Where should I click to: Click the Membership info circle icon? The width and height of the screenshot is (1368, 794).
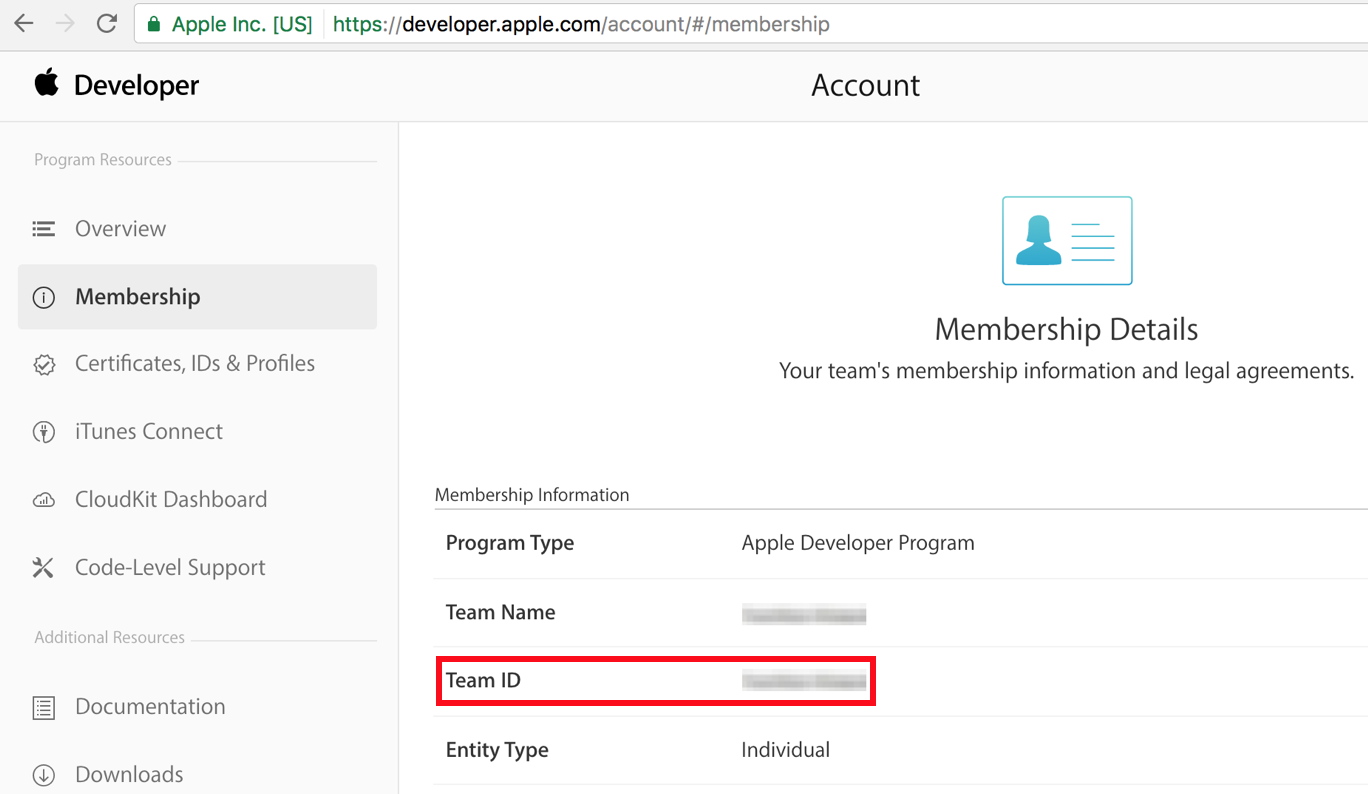[x=43, y=297]
